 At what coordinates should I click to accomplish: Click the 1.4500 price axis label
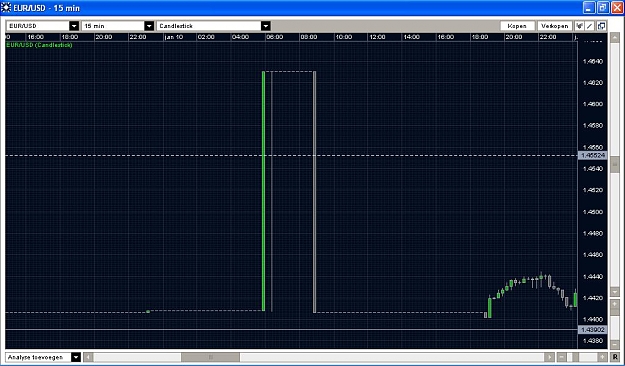tap(593, 212)
